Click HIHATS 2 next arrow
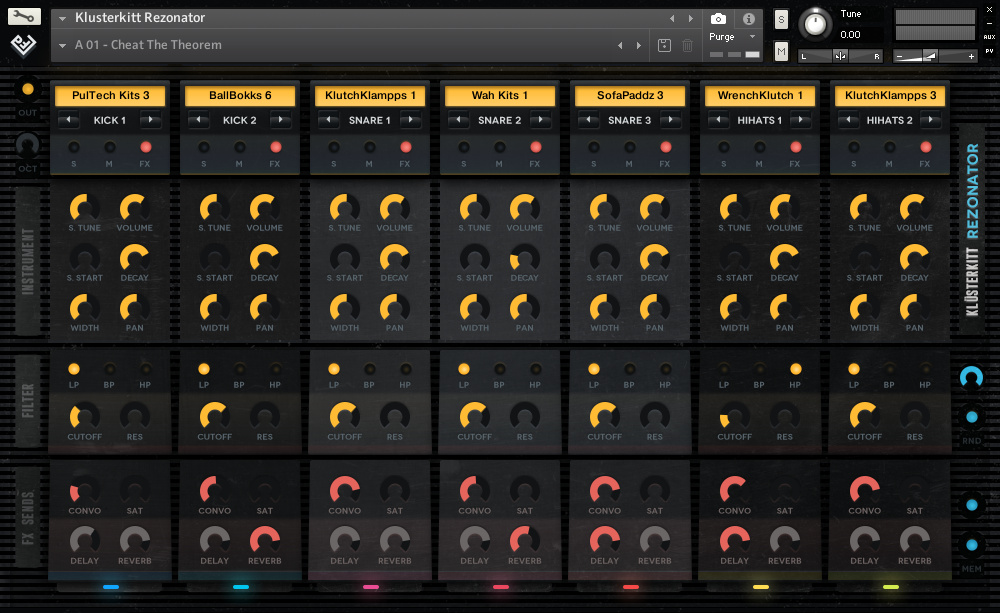 (930, 120)
